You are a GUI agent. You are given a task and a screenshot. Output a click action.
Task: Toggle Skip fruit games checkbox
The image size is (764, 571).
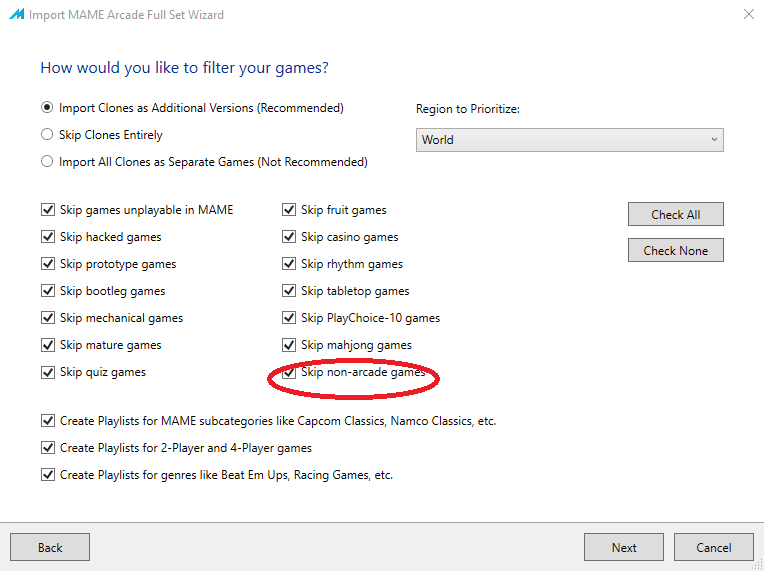[289, 210]
